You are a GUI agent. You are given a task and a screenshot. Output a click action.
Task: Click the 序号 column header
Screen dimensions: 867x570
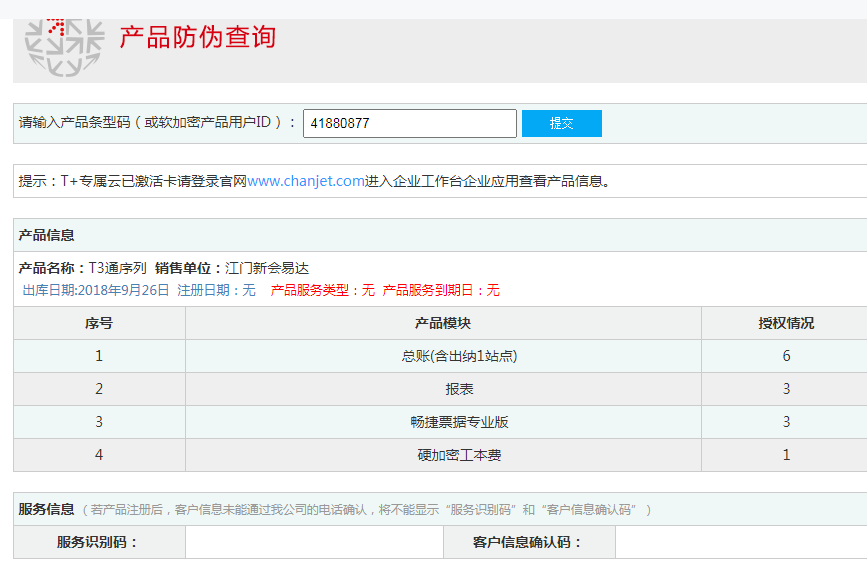pyautogui.click(x=99, y=323)
